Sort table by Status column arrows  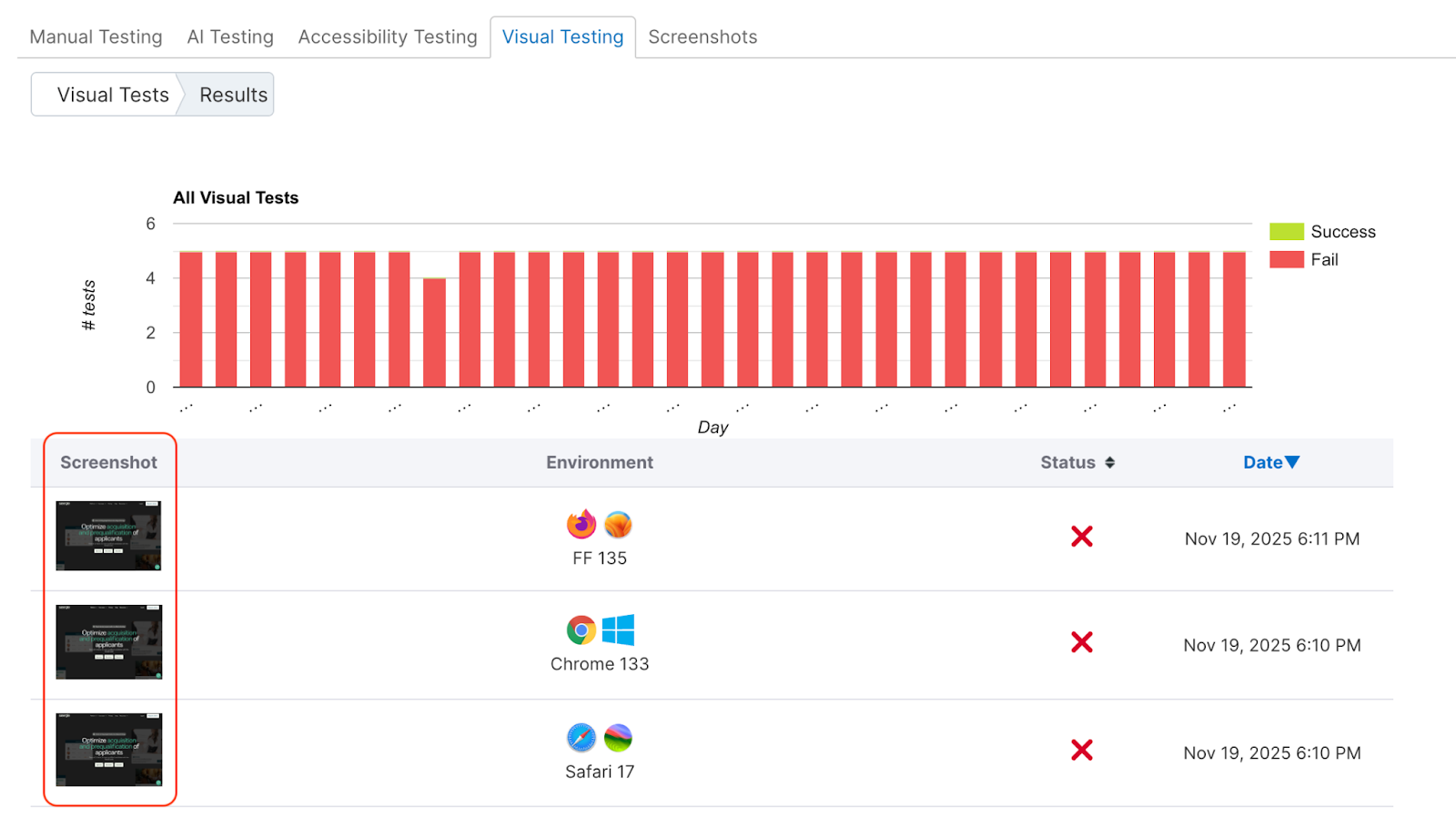1109,463
